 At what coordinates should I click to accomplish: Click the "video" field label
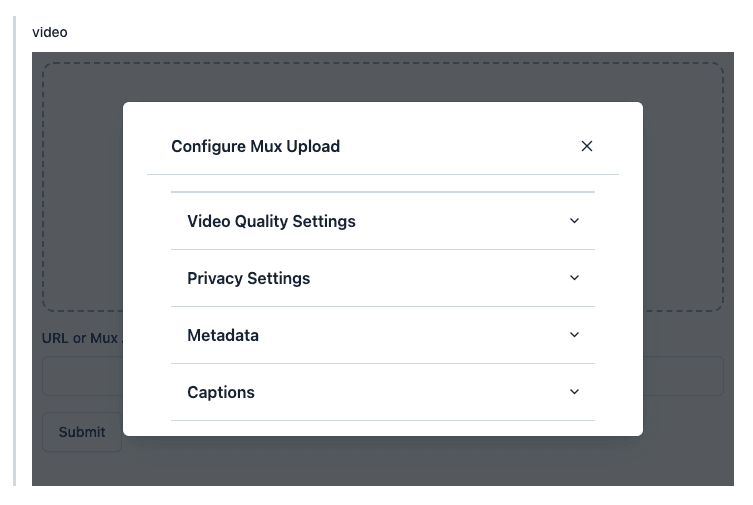coord(50,32)
